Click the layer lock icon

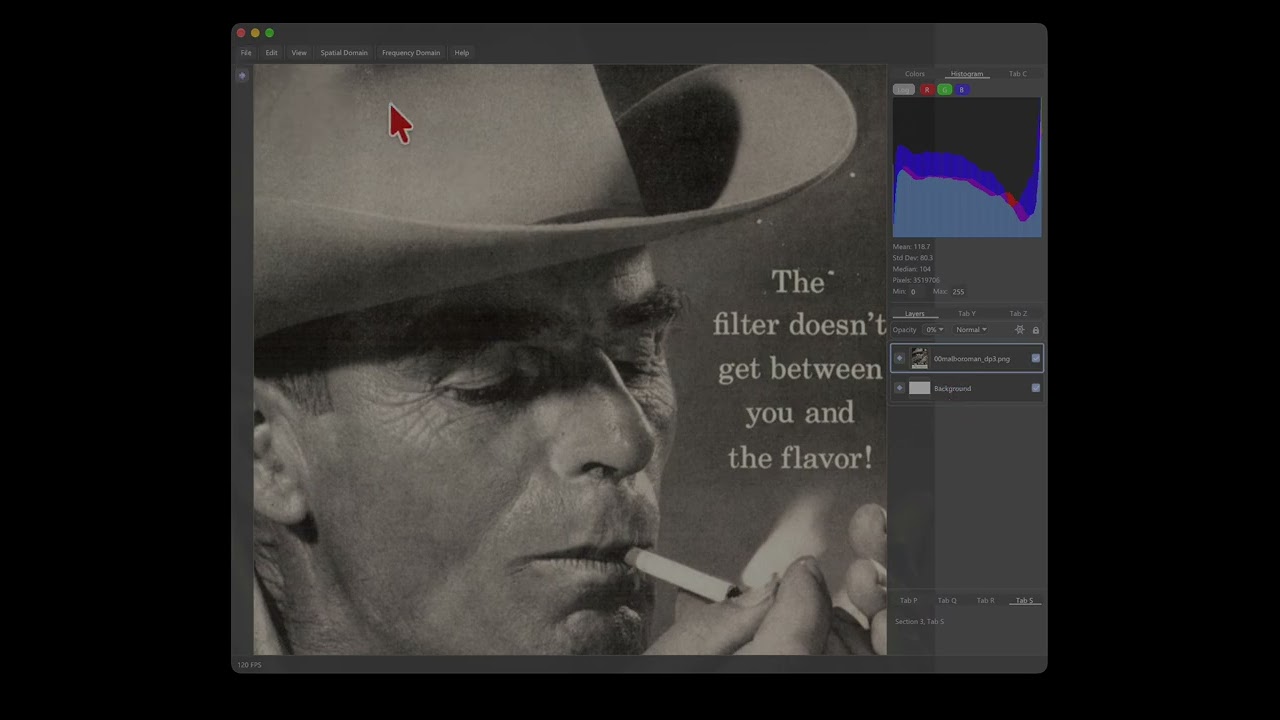[x=1036, y=330]
